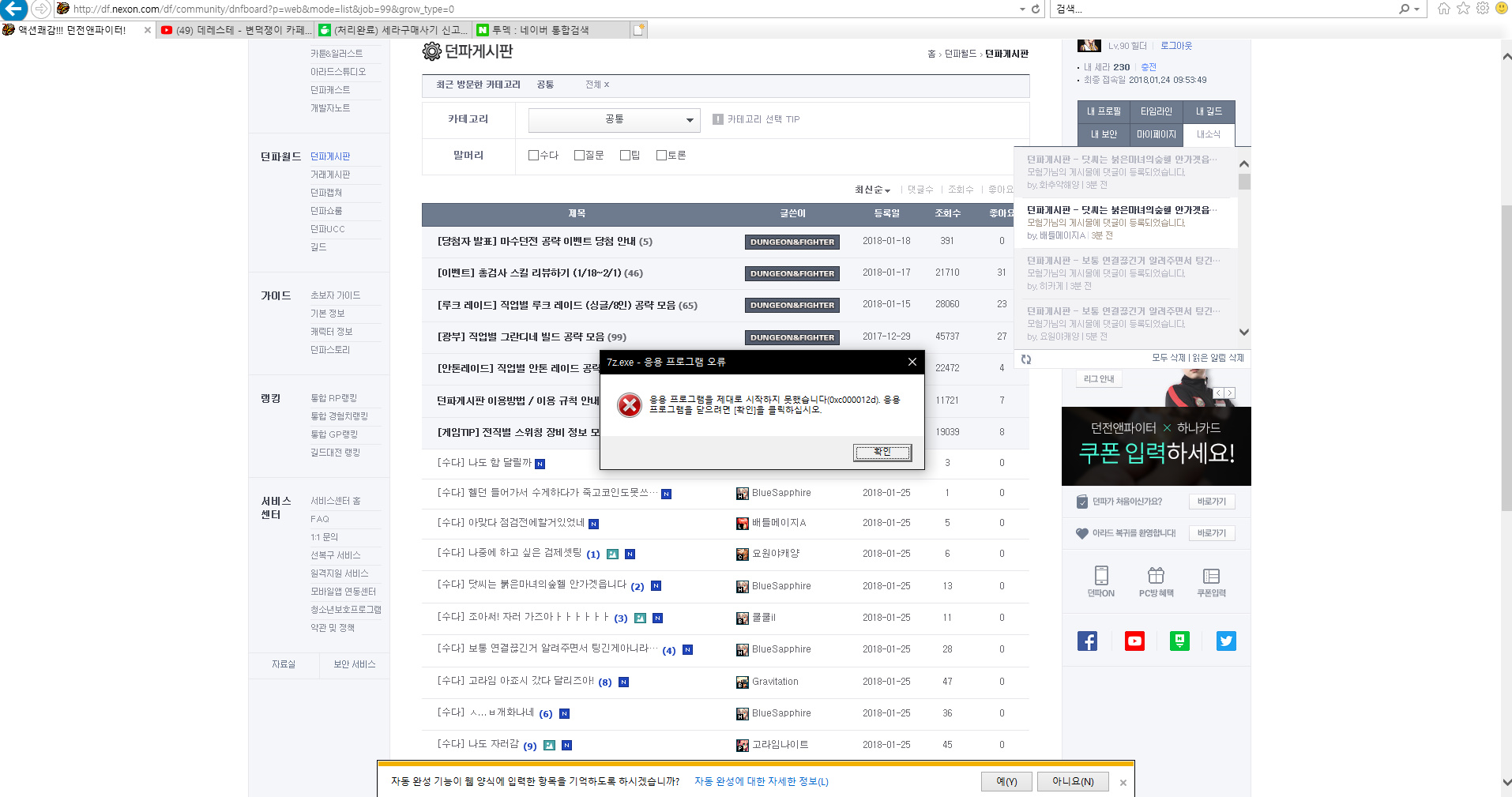Image resolution: width=1512 pixels, height=797 pixels.
Task: Expand the 최신순 sort dropdown
Action: pyautogui.click(x=872, y=190)
